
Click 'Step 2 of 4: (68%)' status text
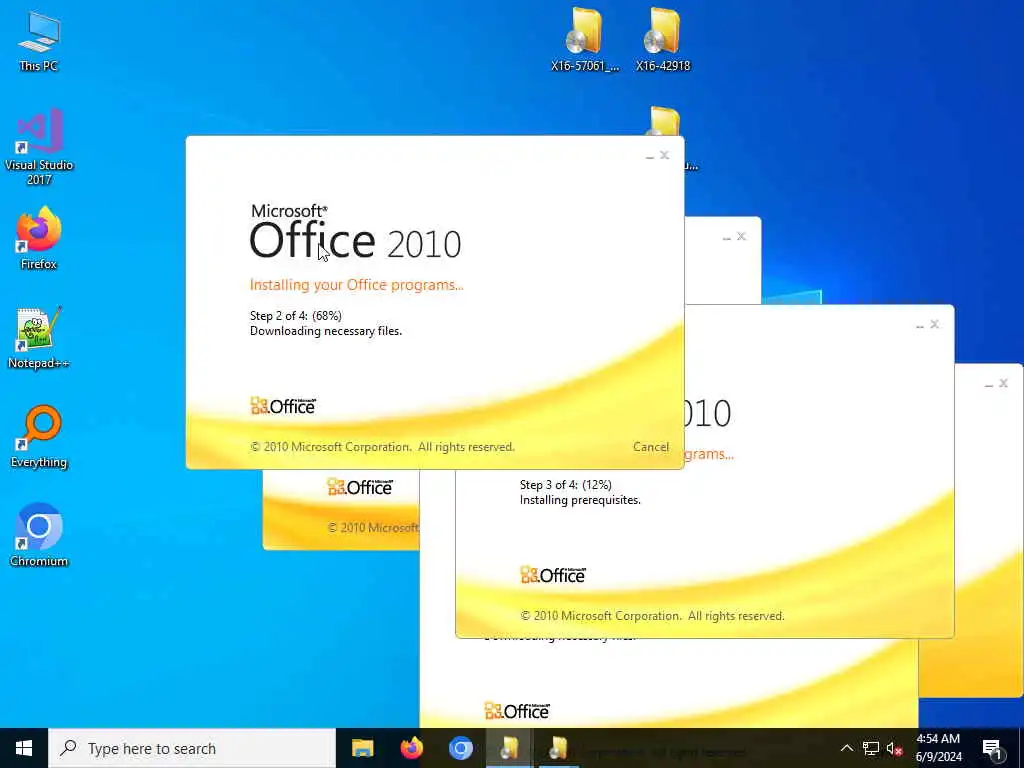tap(296, 316)
